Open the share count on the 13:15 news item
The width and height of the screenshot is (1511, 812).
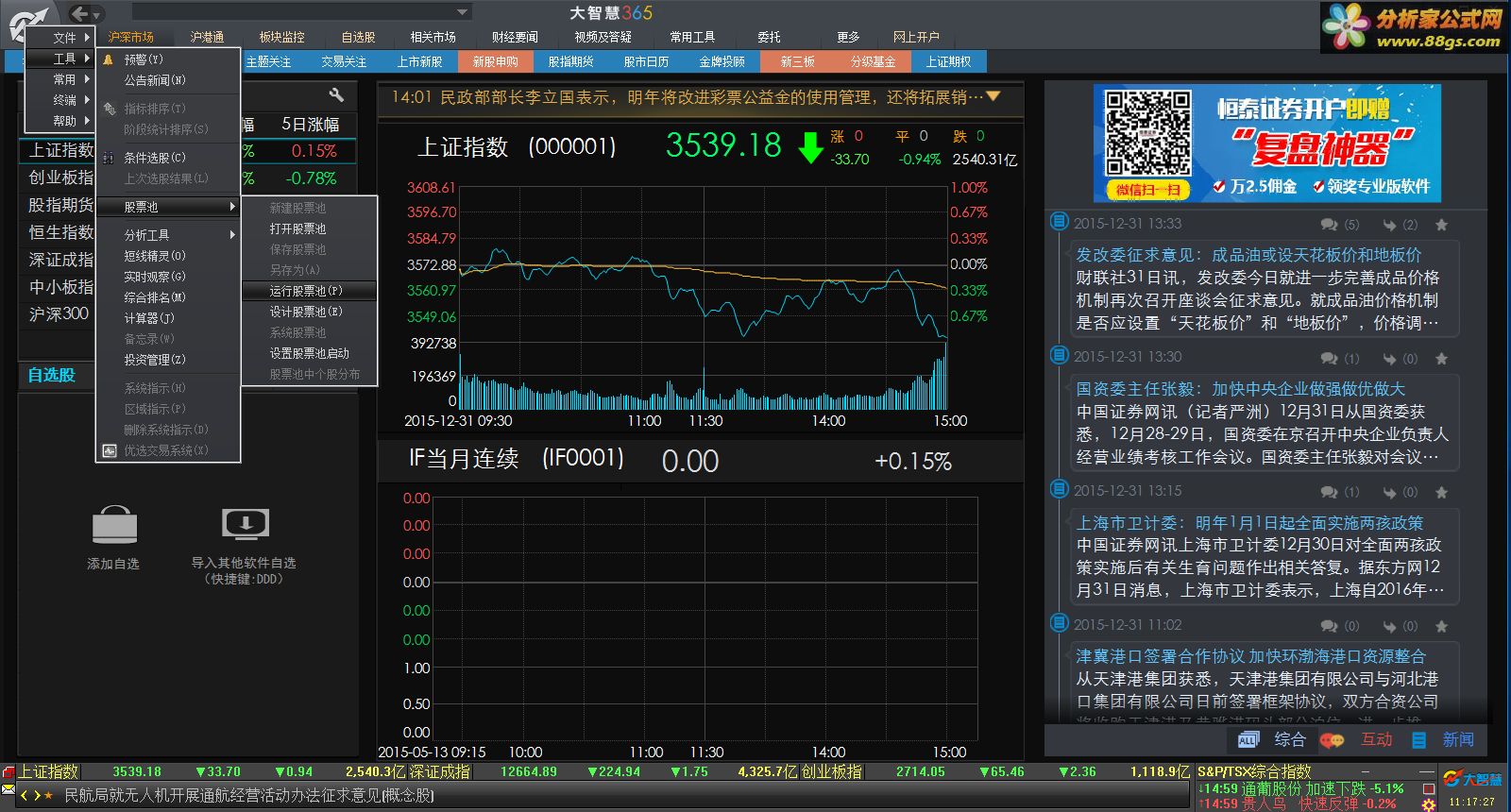(1400, 492)
